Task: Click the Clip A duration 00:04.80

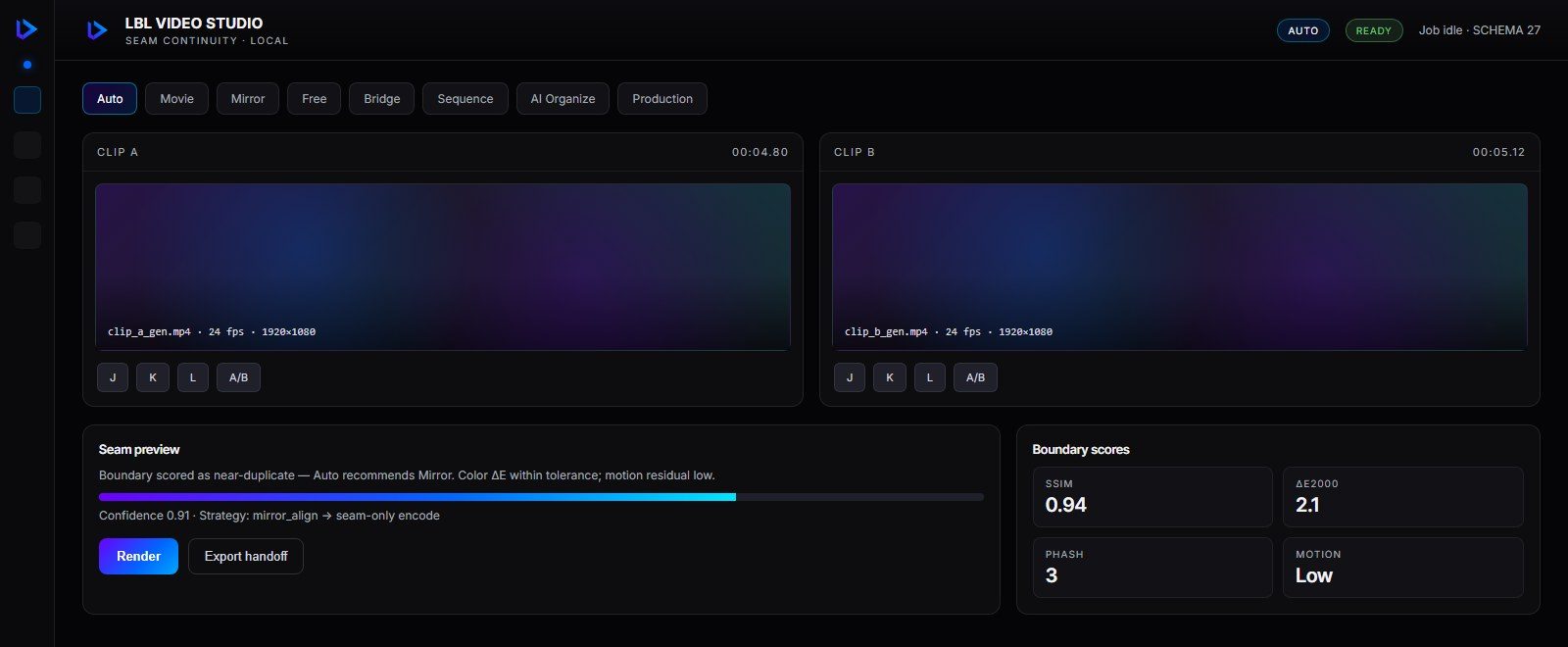Action: (759, 152)
